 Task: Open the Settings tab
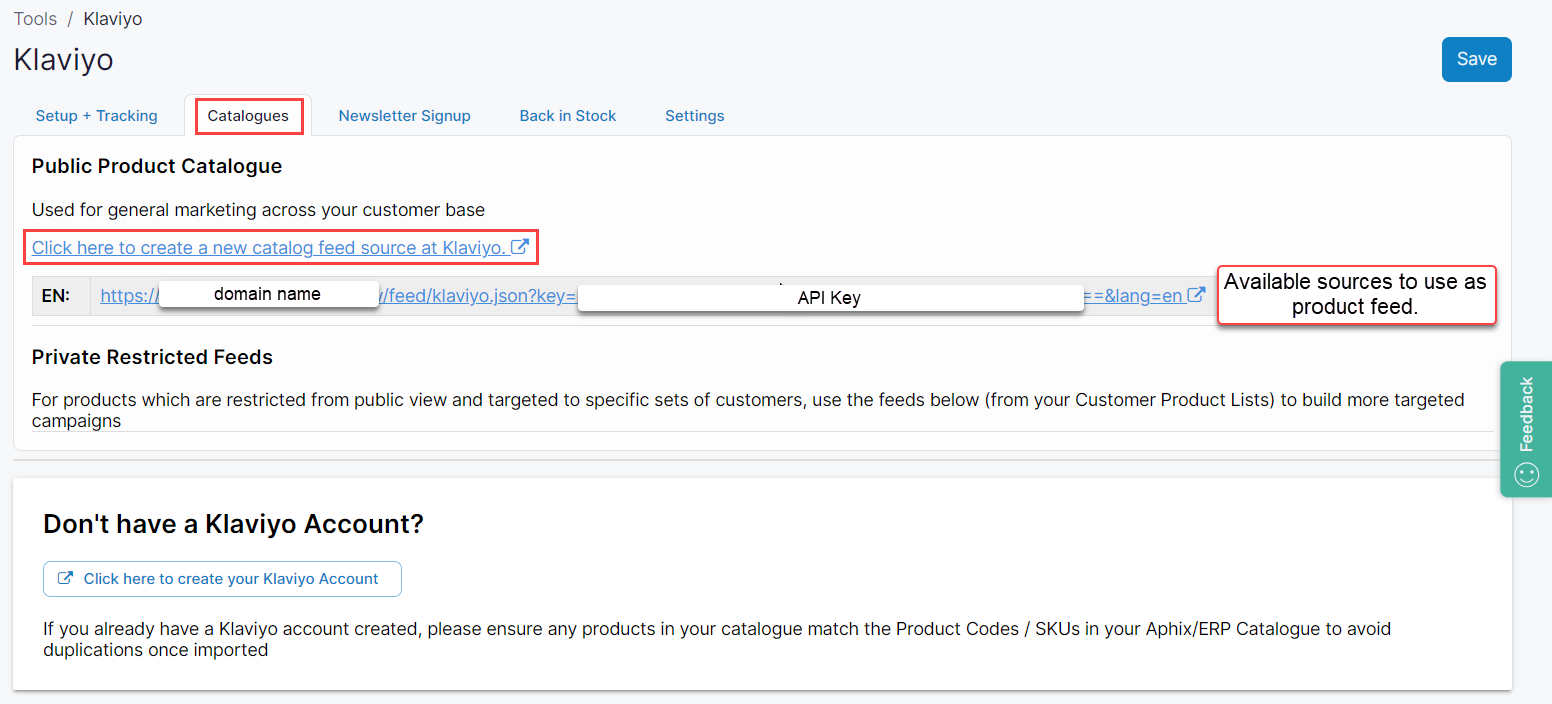(x=694, y=116)
